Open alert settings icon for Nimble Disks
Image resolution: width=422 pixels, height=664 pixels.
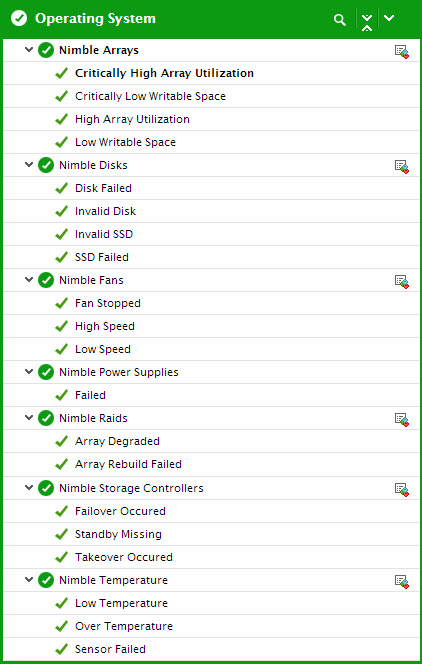pos(401,166)
